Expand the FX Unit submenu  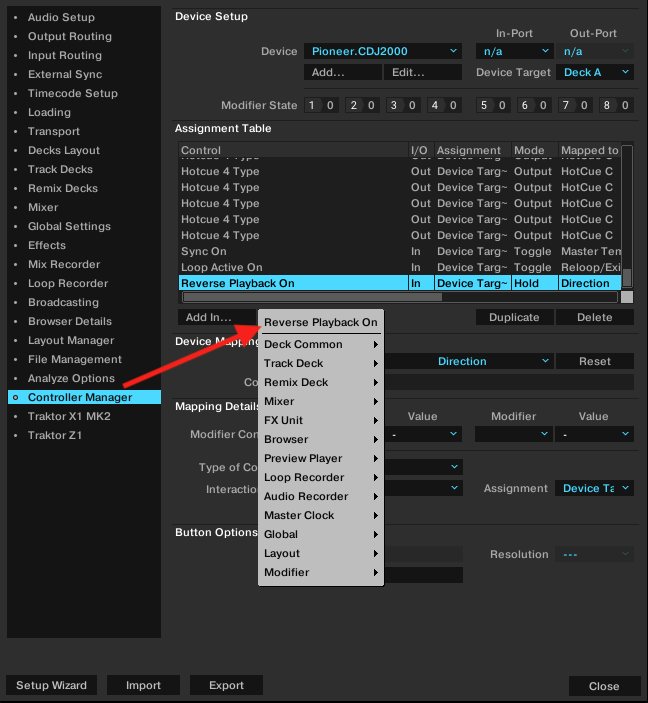coord(320,420)
